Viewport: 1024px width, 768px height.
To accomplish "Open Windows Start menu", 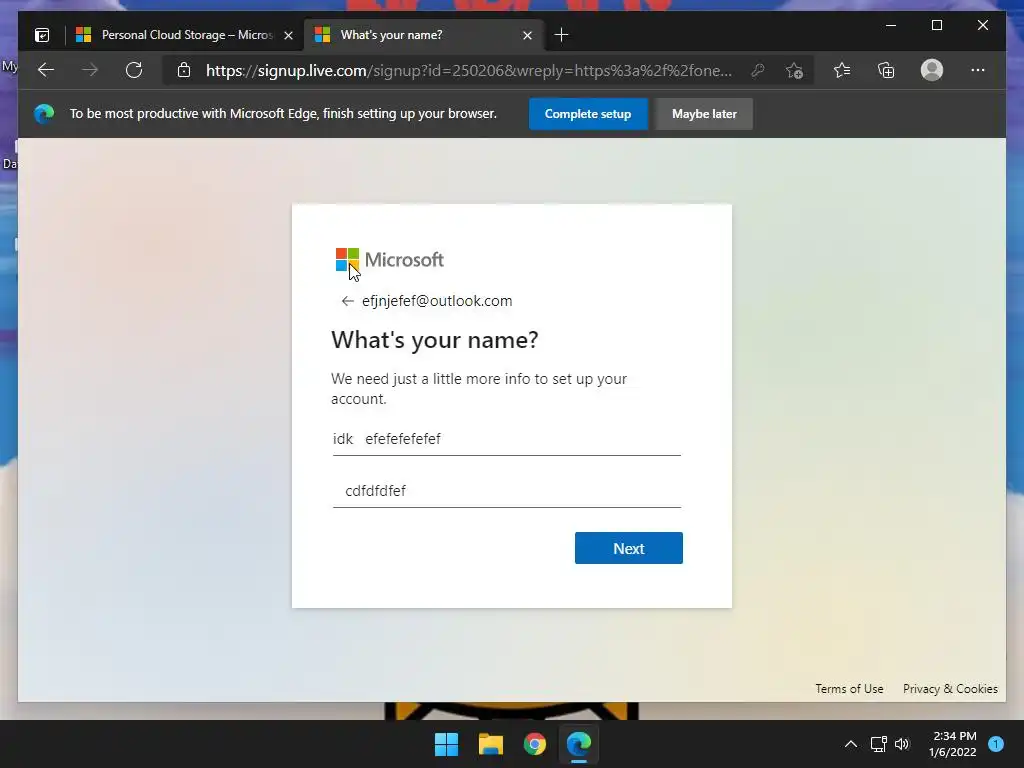I will tap(447, 744).
